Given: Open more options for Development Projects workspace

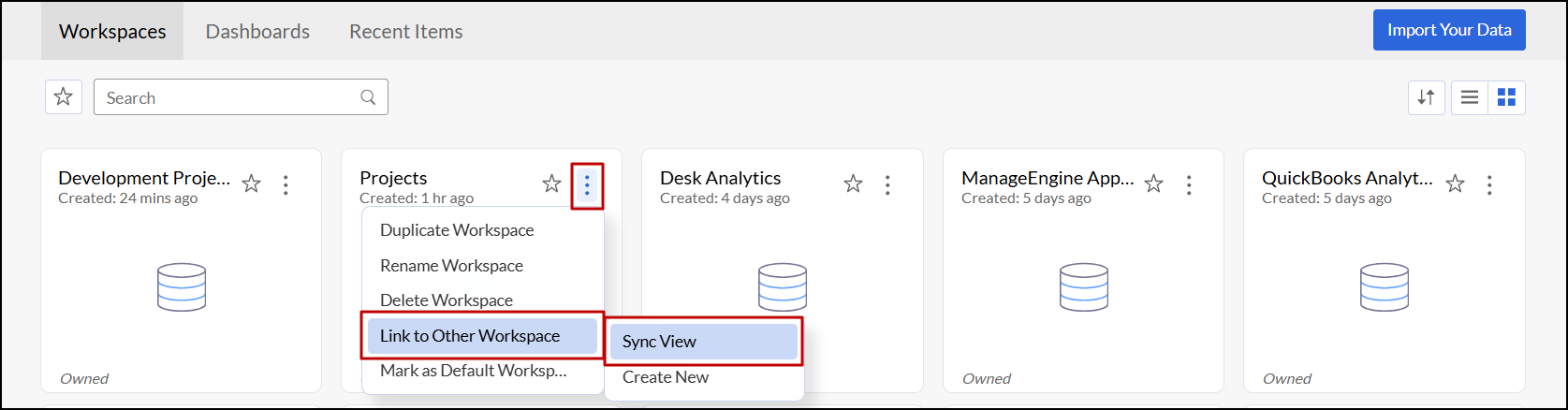Looking at the screenshot, I should tap(286, 184).
